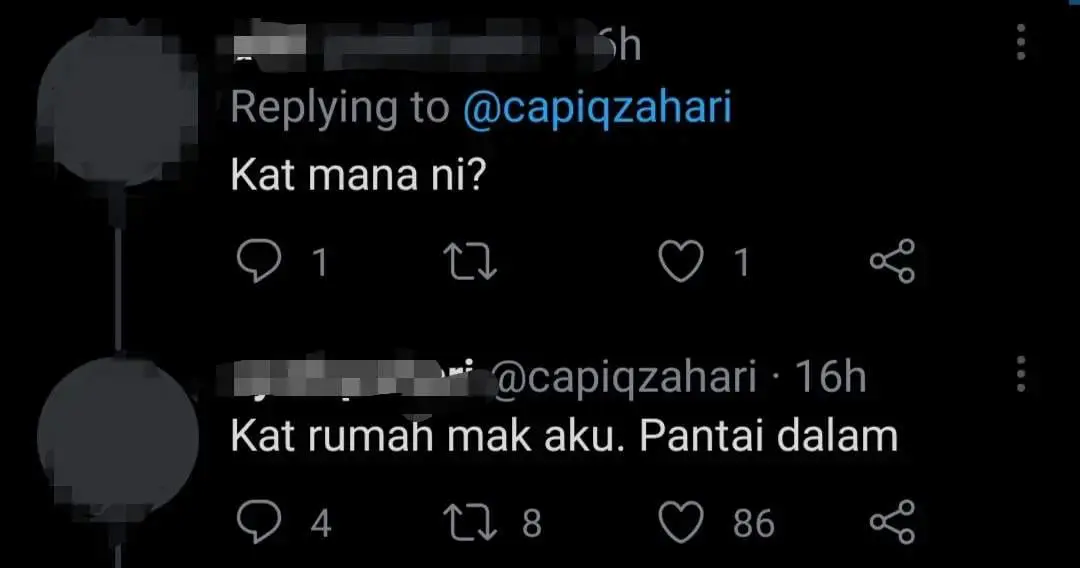Screen dimensions: 1080x568
Task: Share the "Pantai dalam" tweet
Action: click(892, 522)
